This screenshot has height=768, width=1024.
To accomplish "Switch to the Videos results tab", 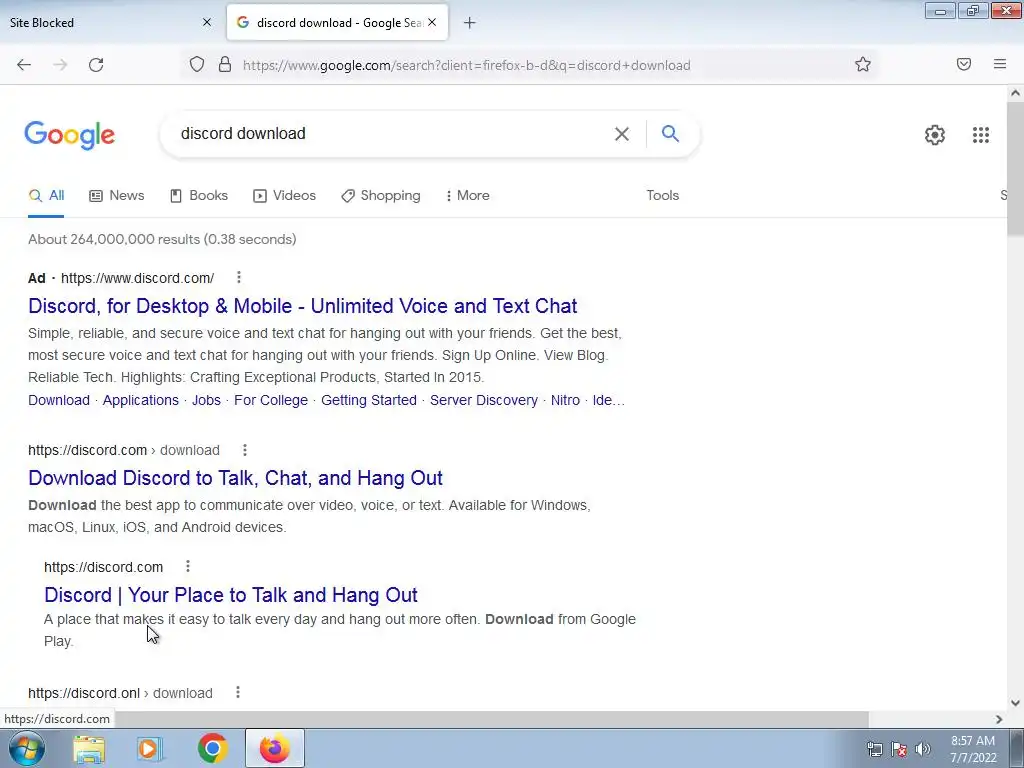I will click(285, 195).
